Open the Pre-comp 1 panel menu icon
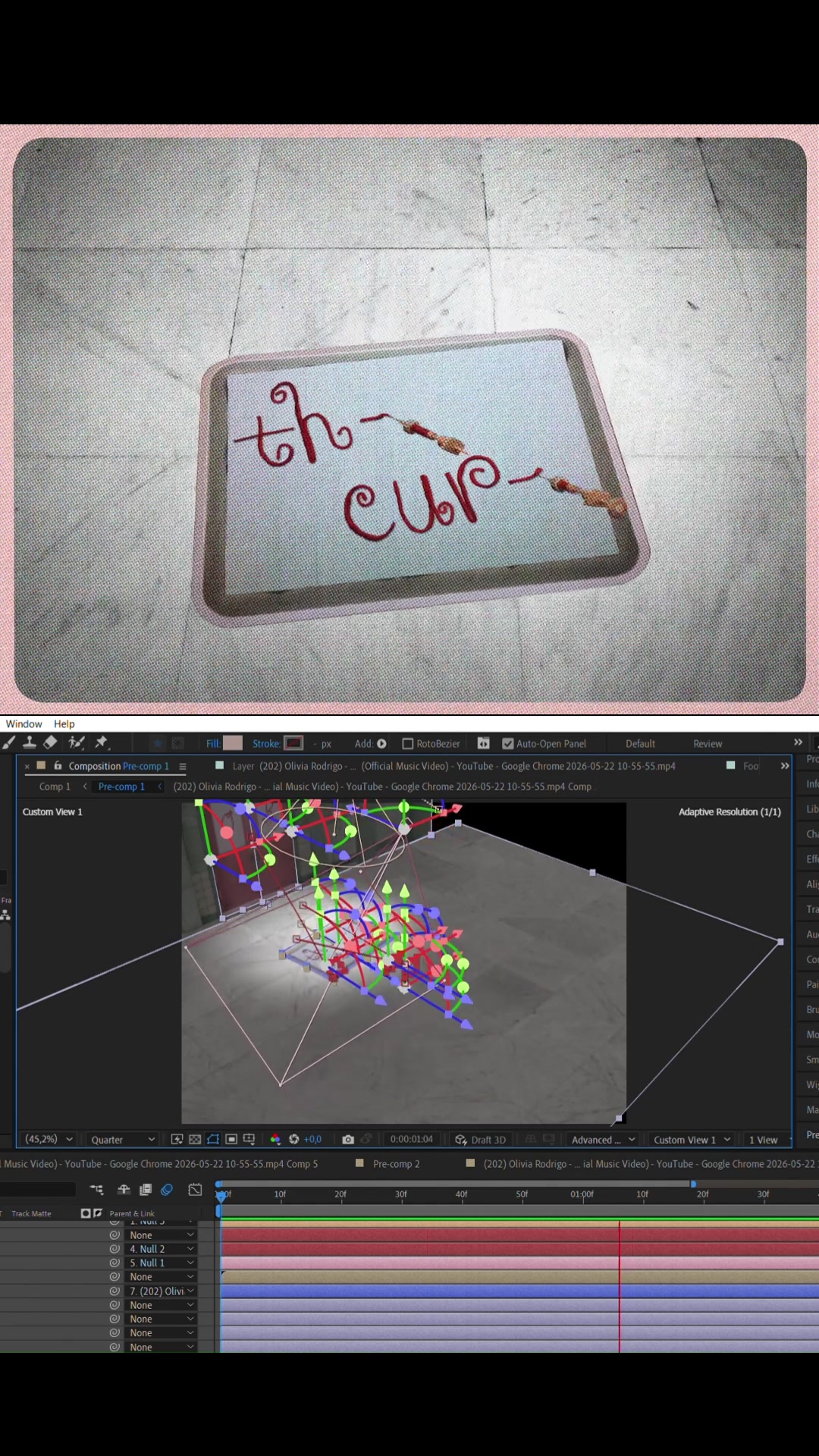The width and height of the screenshot is (819, 1456). coord(183,766)
